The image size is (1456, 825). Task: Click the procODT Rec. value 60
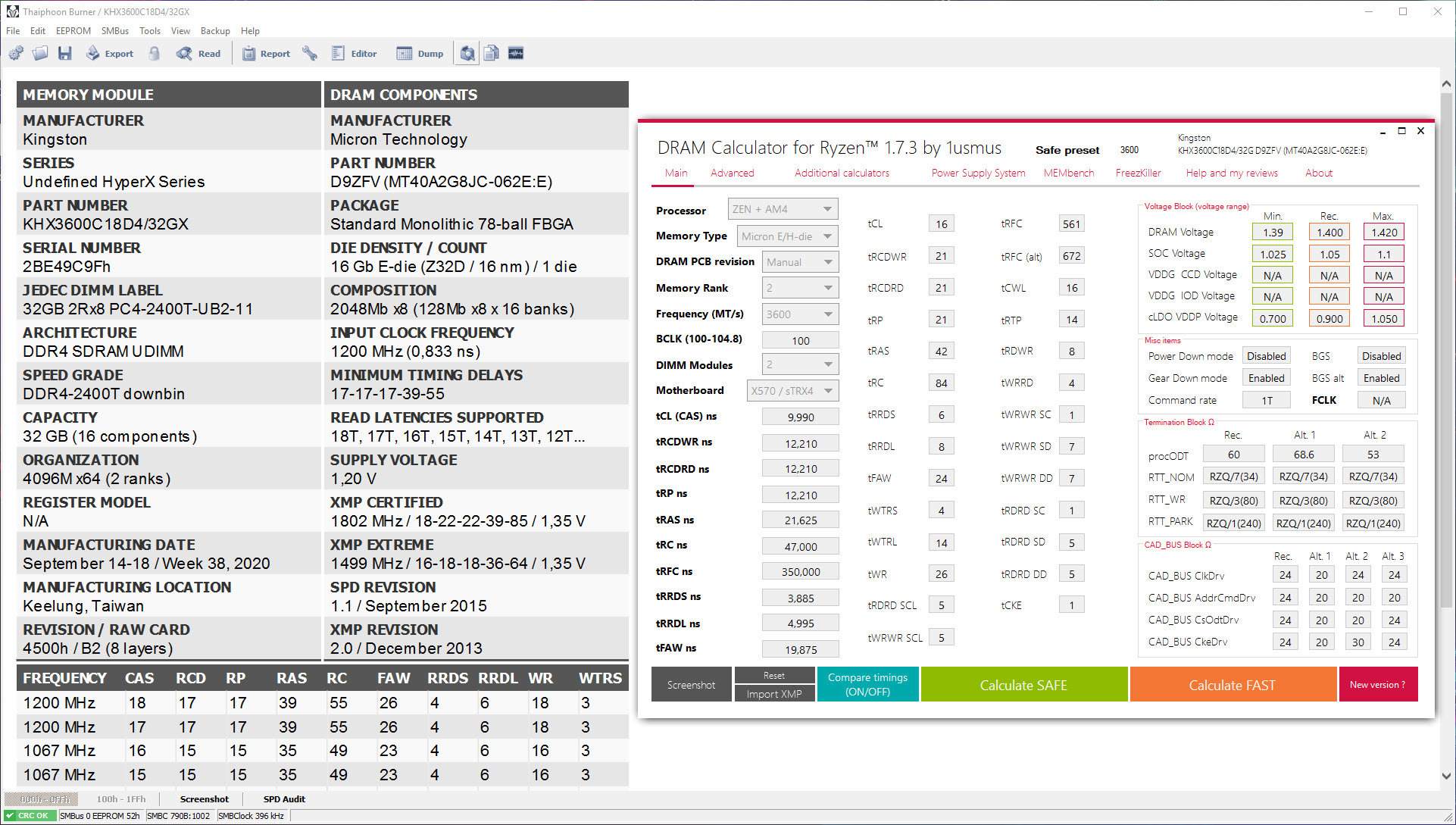[x=1233, y=455]
